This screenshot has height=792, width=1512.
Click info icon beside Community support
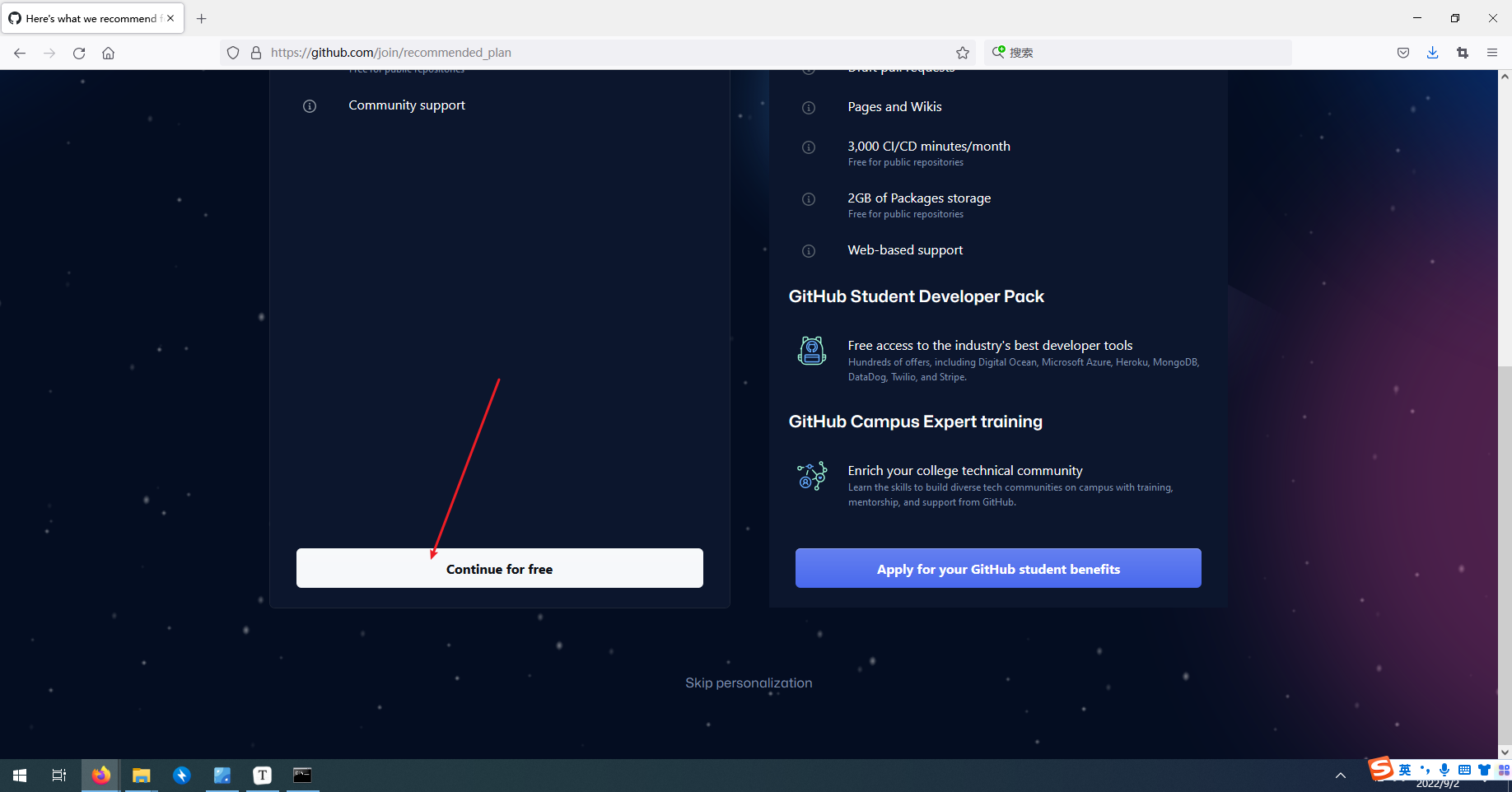(310, 106)
